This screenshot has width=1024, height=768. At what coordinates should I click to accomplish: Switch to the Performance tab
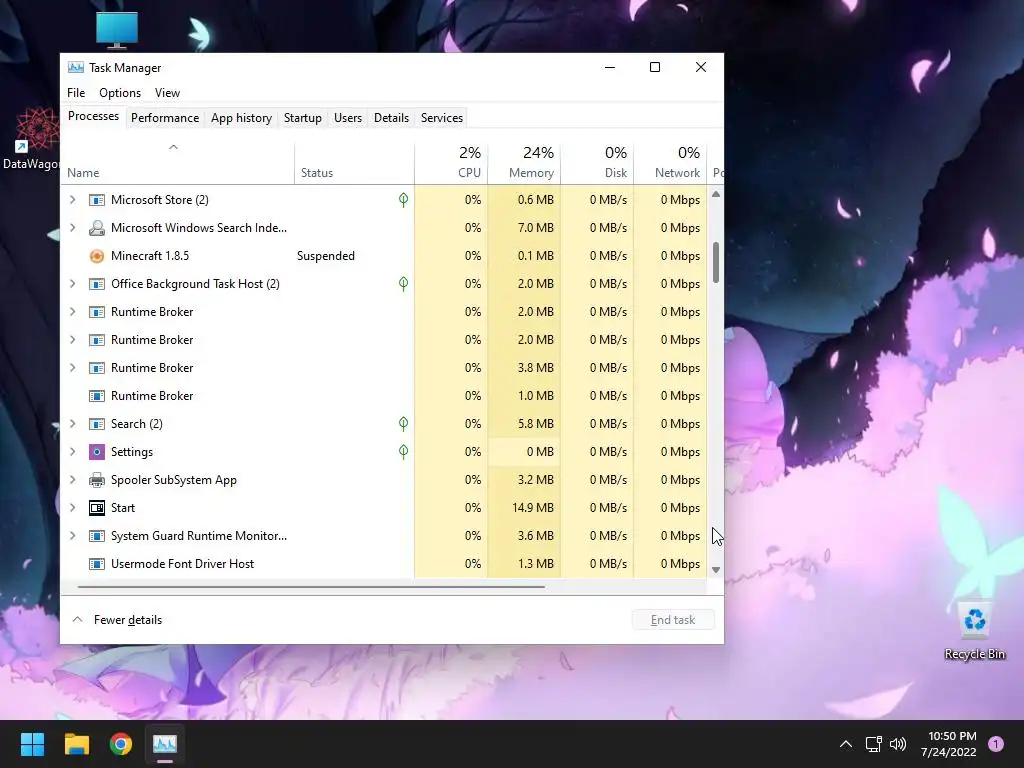tap(165, 118)
